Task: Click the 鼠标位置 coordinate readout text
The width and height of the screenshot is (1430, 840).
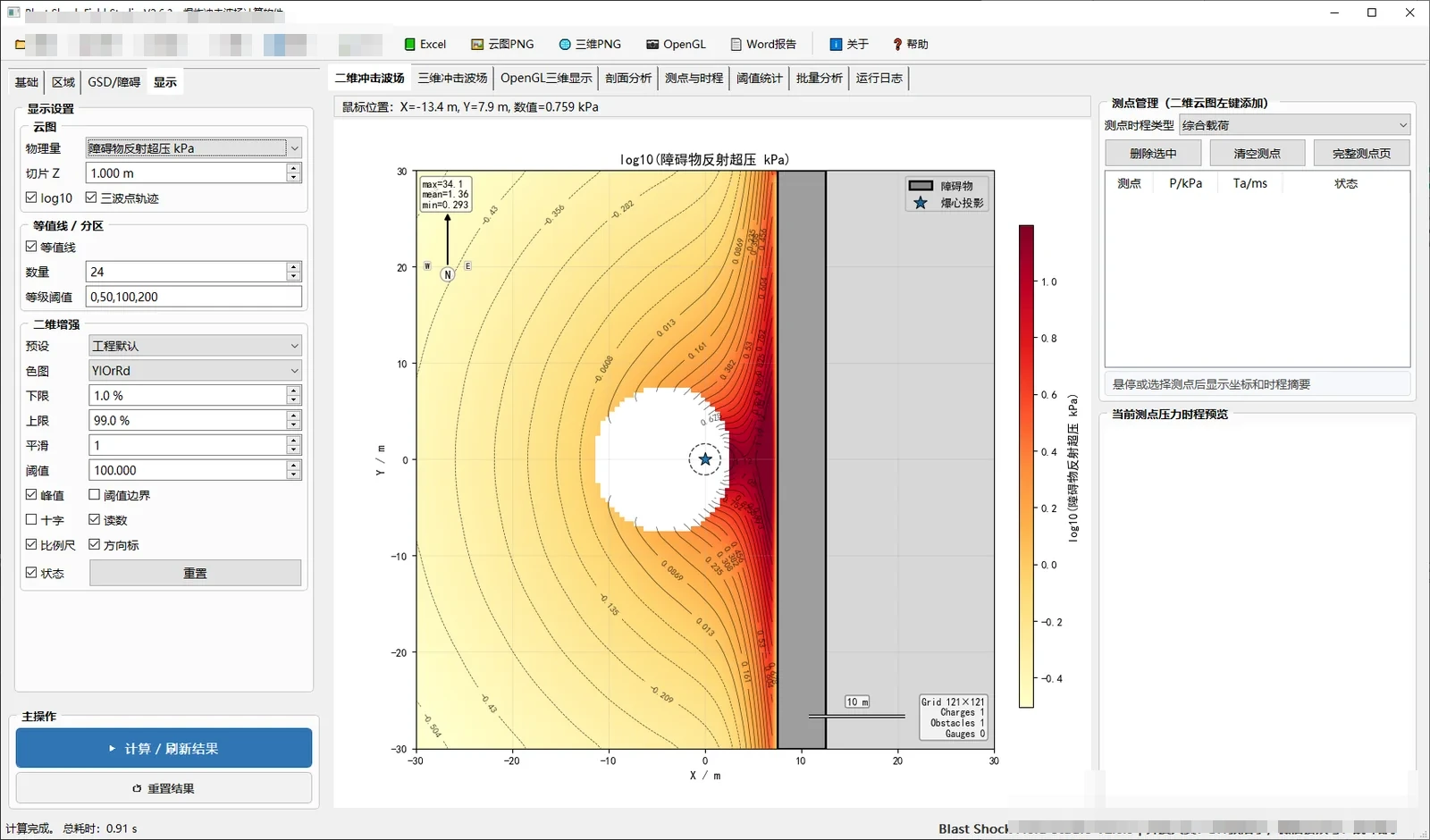Action: [x=470, y=107]
